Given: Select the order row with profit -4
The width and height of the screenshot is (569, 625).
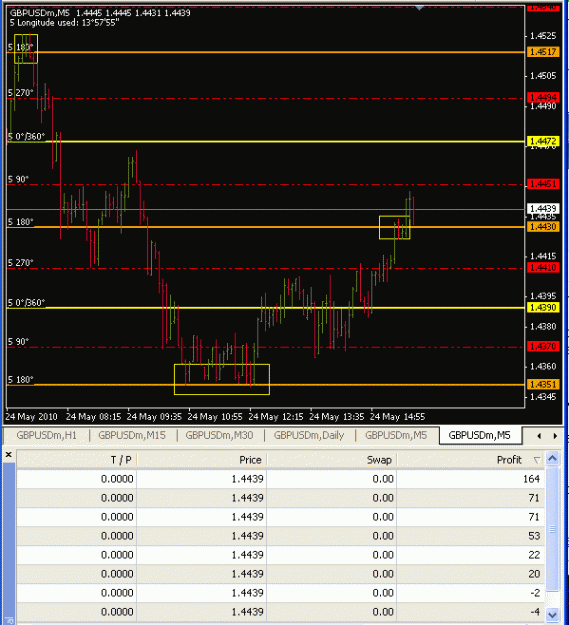Looking at the screenshot, I should (281, 612).
